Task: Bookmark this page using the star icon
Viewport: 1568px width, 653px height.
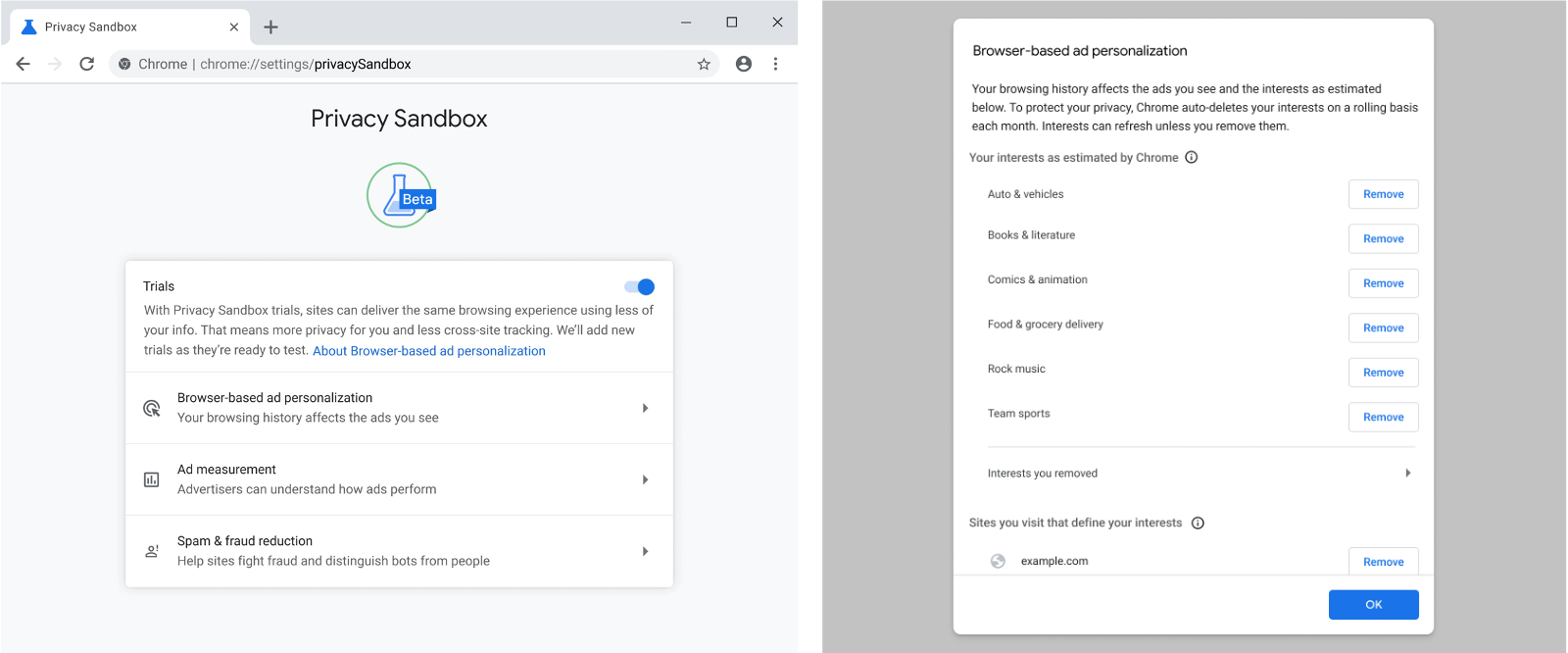Action: click(704, 64)
